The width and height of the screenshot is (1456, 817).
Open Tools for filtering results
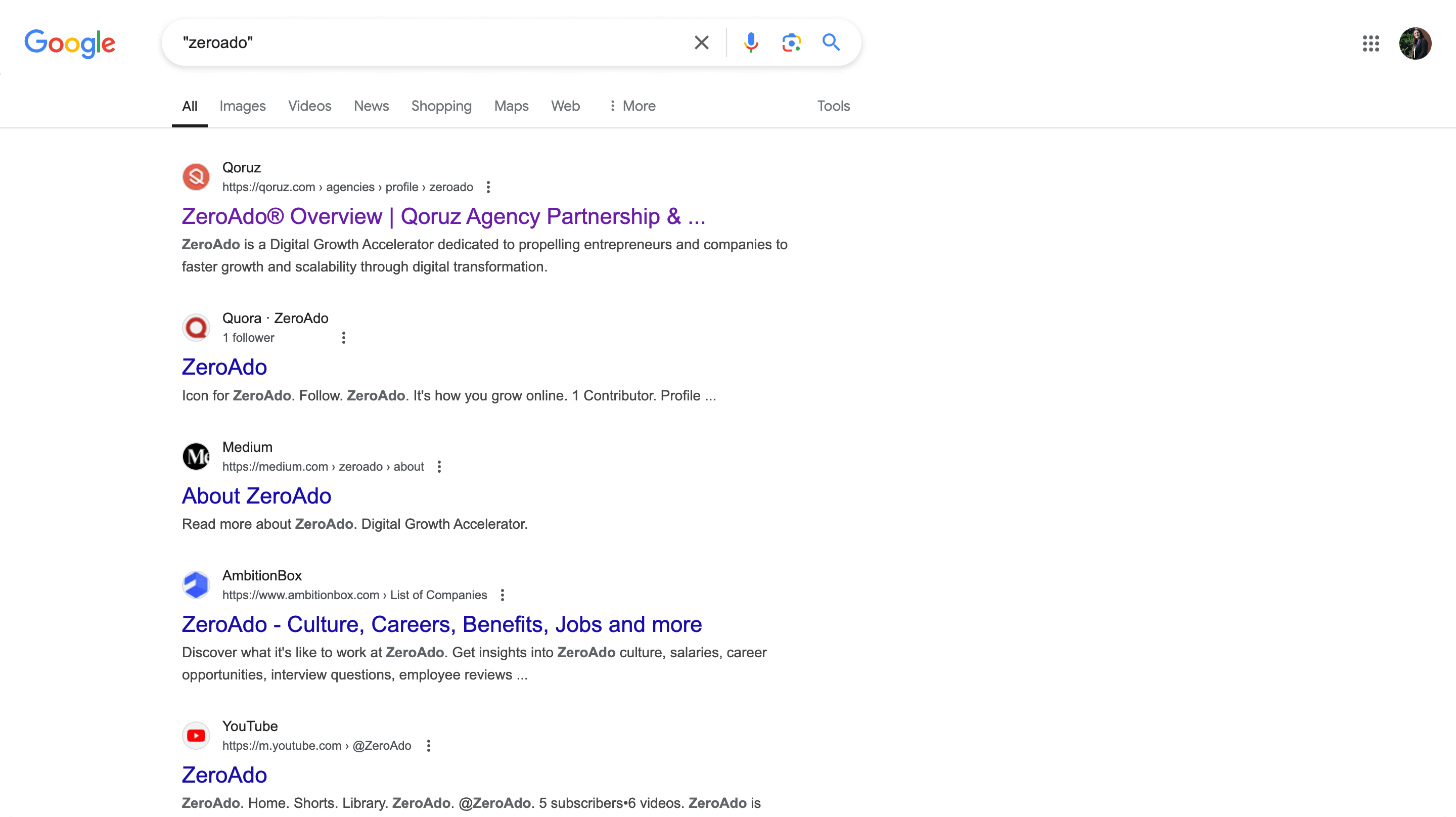833,106
